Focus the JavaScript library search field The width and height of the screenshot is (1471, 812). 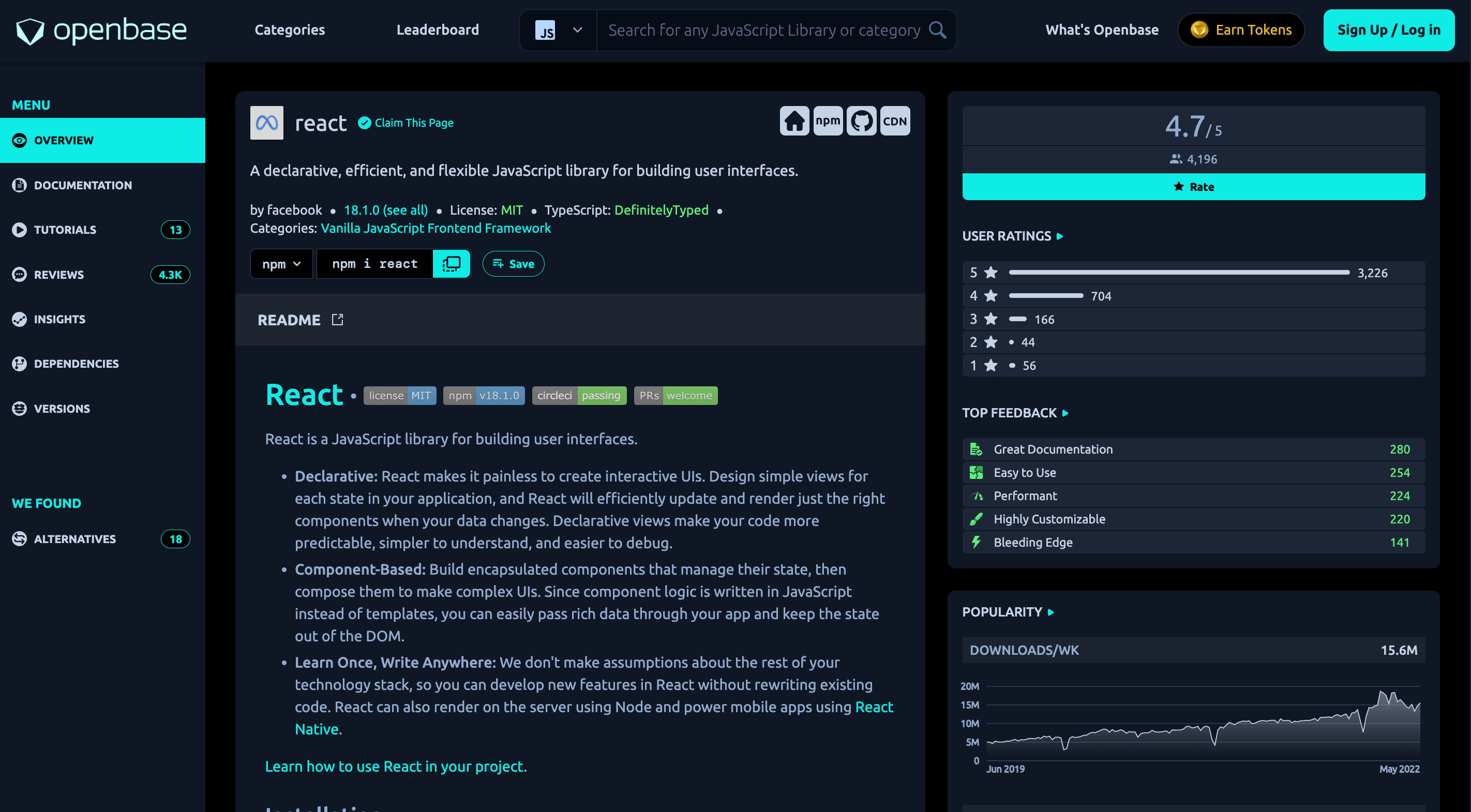tap(763, 31)
